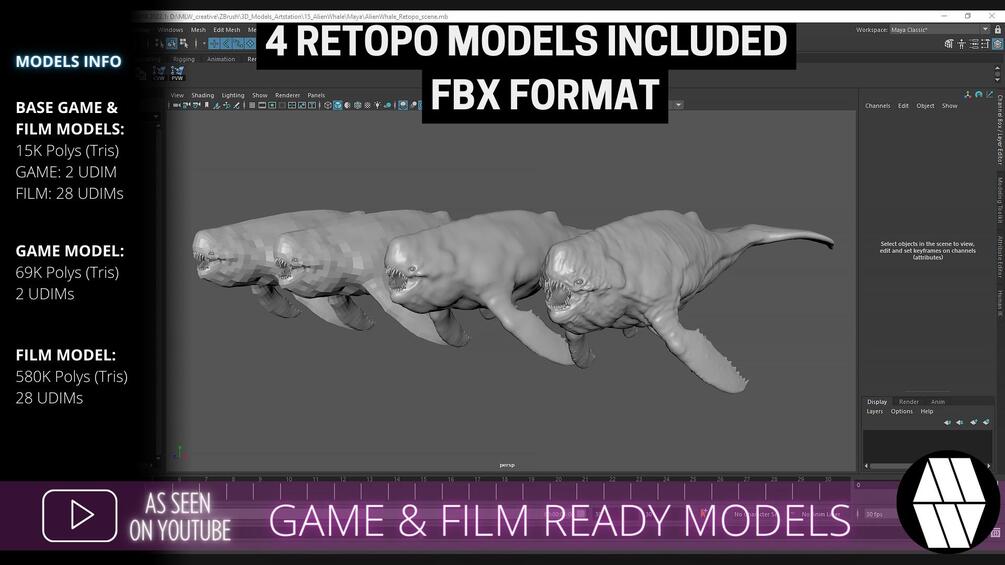Toggle the Tool Settings sidebar icon

[986, 44]
